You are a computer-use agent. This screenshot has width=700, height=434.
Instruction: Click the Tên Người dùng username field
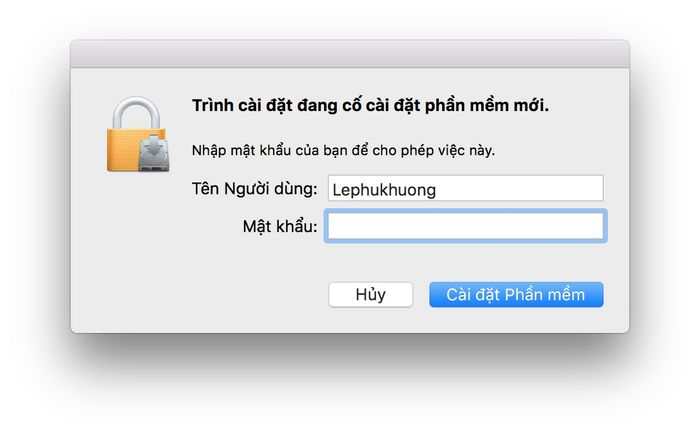(x=465, y=189)
